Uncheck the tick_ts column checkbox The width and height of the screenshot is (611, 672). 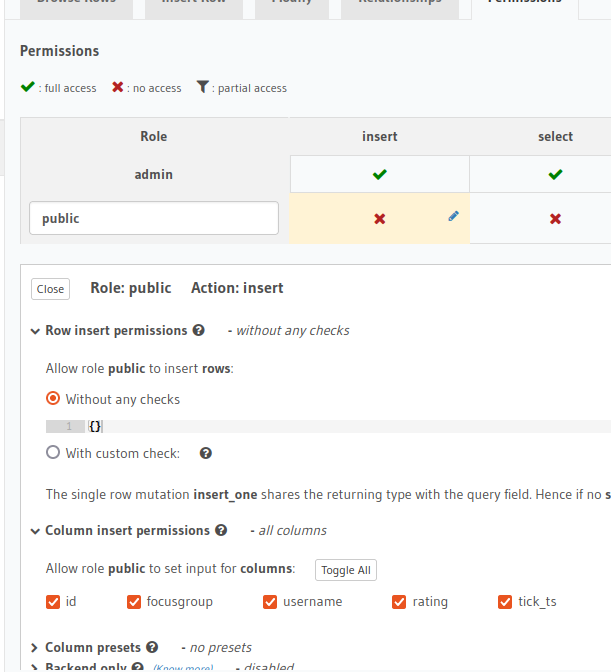coord(505,602)
